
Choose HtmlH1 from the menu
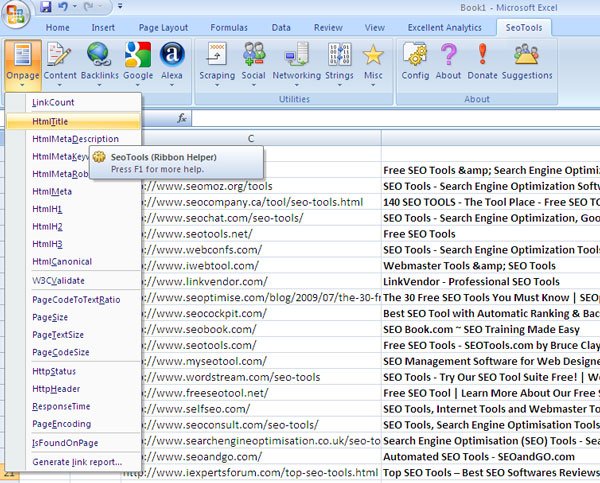click(x=73, y=209)
